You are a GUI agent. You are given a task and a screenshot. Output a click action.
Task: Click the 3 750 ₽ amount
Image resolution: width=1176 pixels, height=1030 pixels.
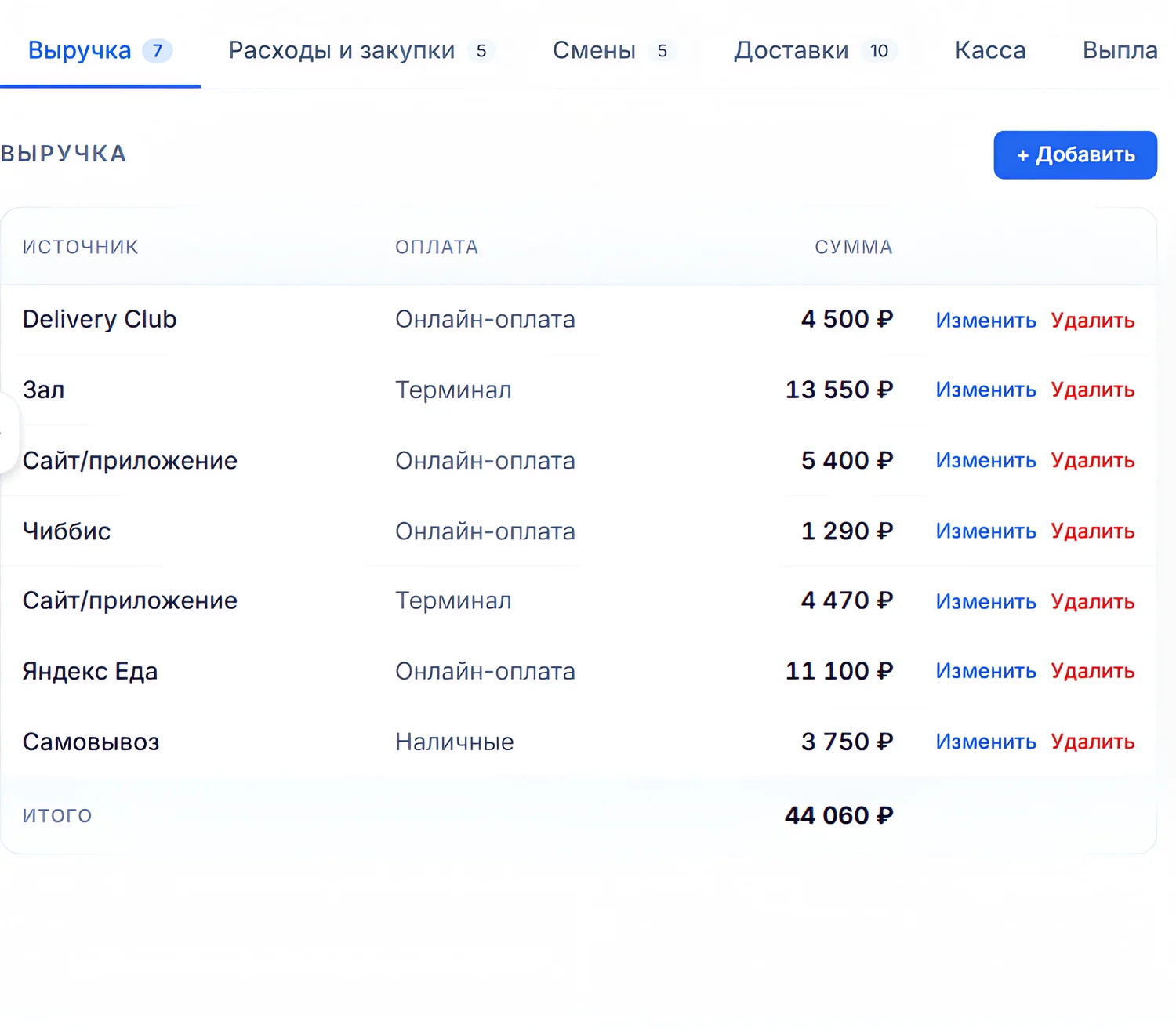coord(847,742)
